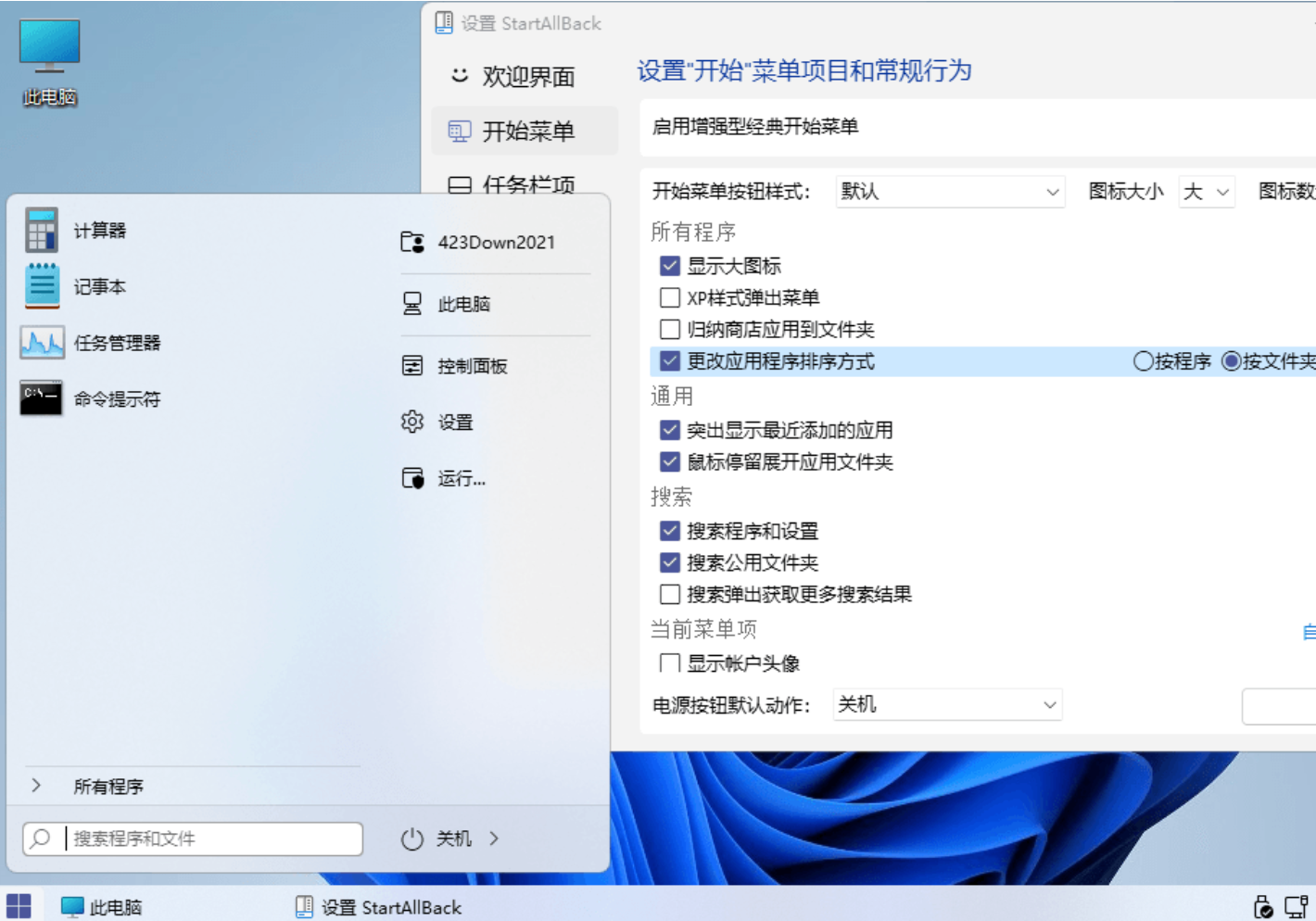1316x921 pixels.
Task: Open the 423Down2021 user folder icon
Action: click(x=412, y=242)
